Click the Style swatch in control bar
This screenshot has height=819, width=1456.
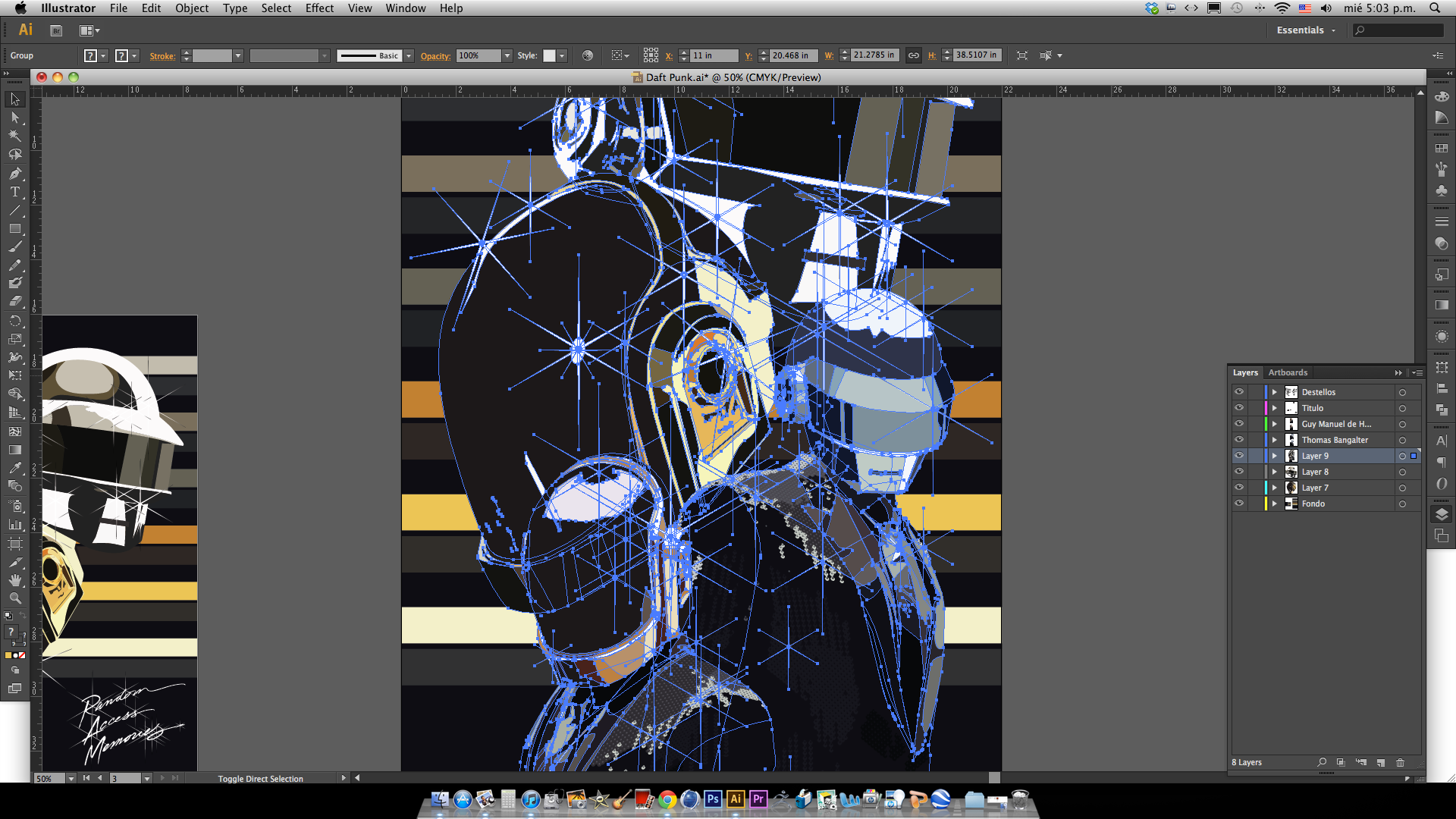pos(550,55)
